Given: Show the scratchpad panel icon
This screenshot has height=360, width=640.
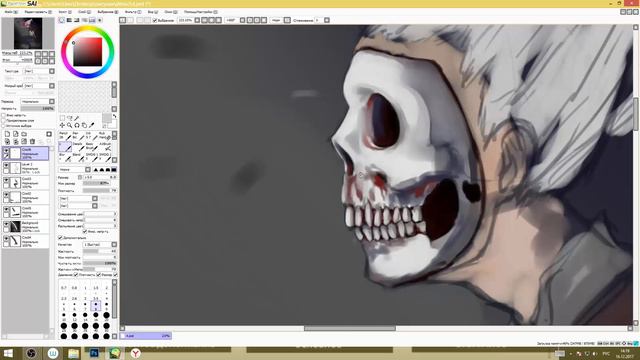Looking at the screenshot, I should pyautogui.click(x=100, y=20).
